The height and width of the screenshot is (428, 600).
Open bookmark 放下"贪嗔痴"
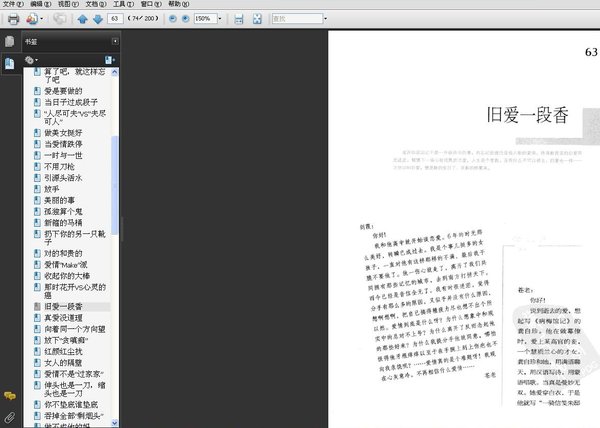(66, 340)
